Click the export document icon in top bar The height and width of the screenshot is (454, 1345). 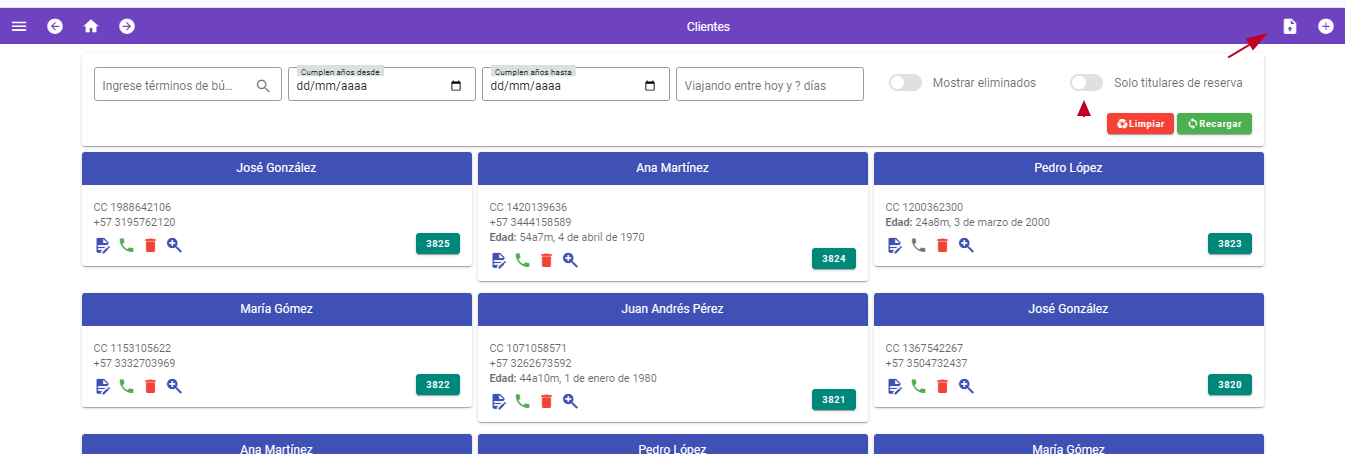pos(1290,26)
